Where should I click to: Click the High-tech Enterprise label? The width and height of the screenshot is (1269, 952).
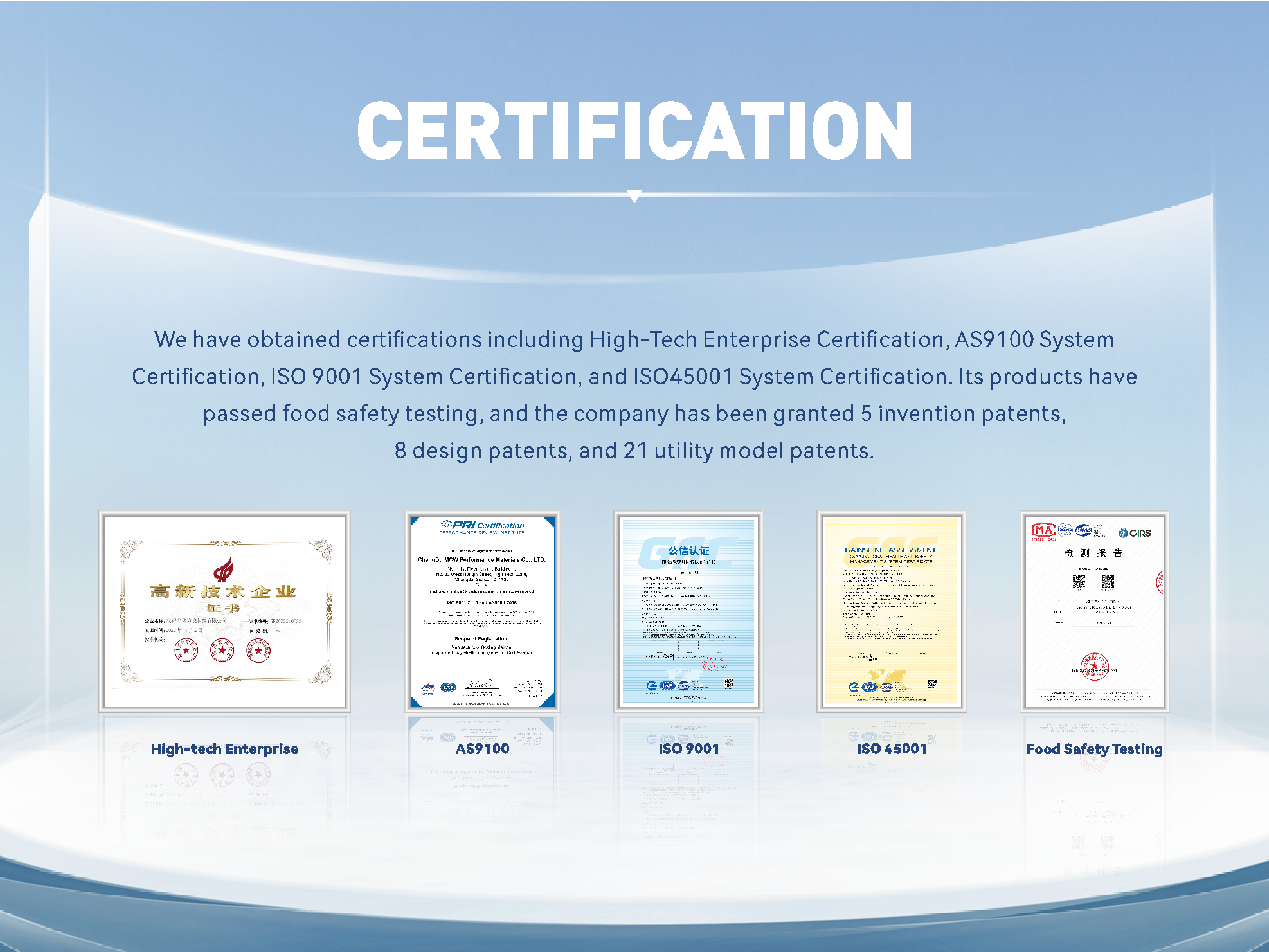pos(224,749)
